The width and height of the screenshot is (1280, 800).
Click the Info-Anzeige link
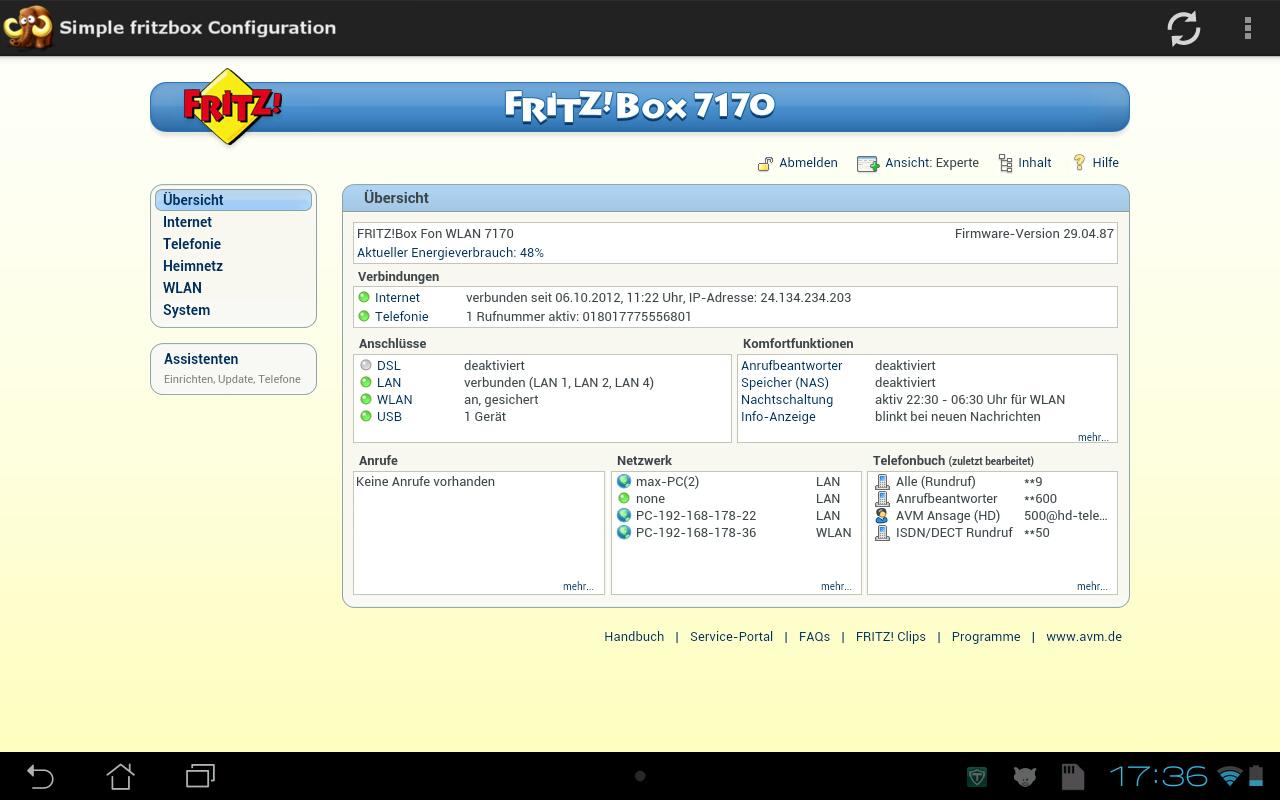click(778, 417)
